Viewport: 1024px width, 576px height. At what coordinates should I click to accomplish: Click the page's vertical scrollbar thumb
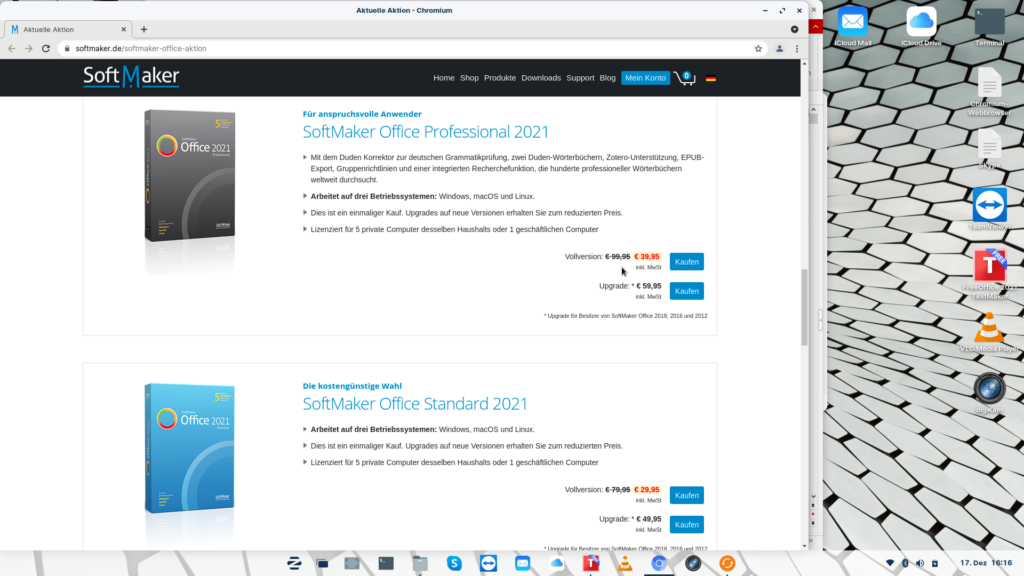coord(805,307)
